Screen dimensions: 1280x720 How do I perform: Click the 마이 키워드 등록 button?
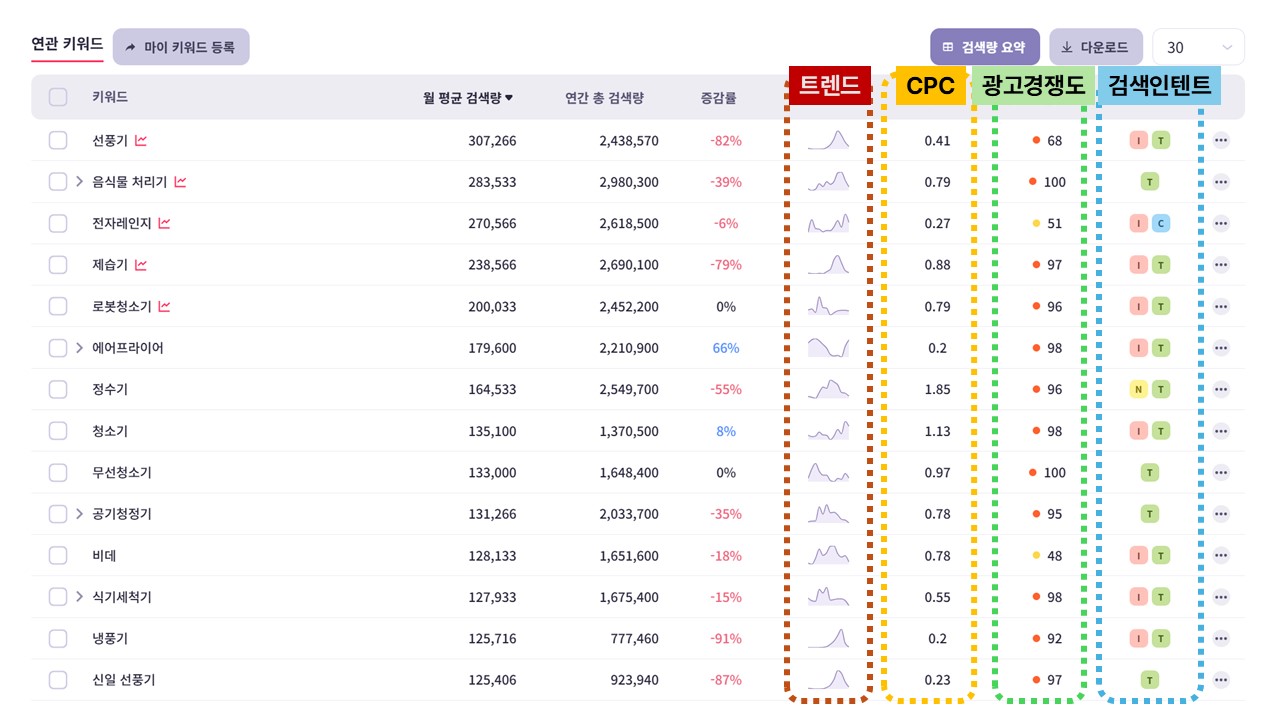coord(181,47)
